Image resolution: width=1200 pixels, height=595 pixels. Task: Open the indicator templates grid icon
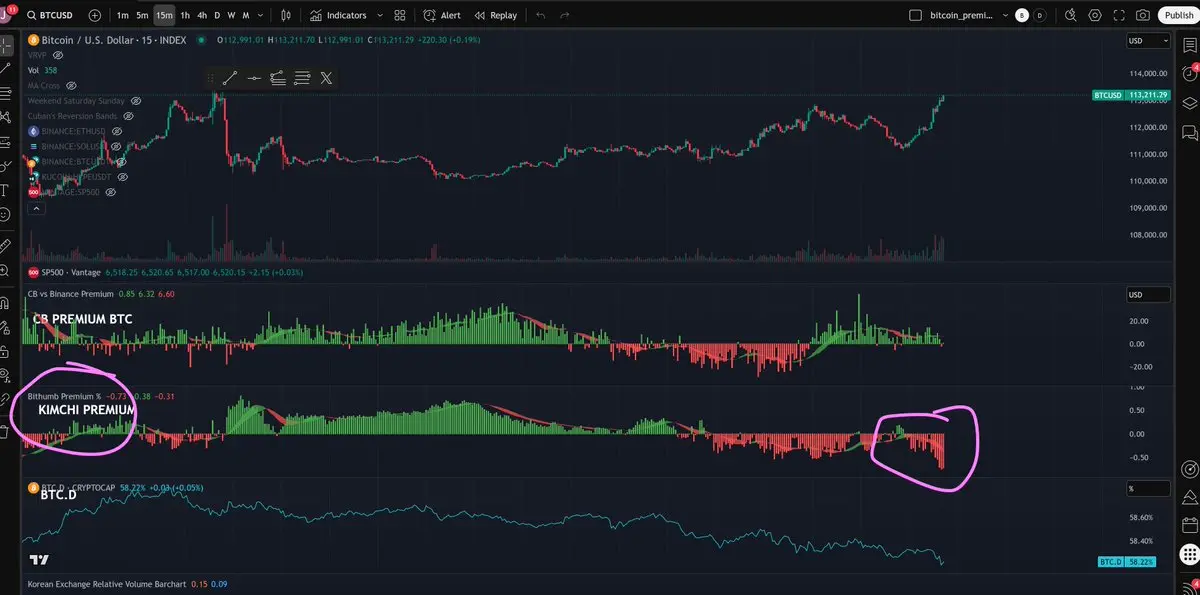[x=400, y=15]
